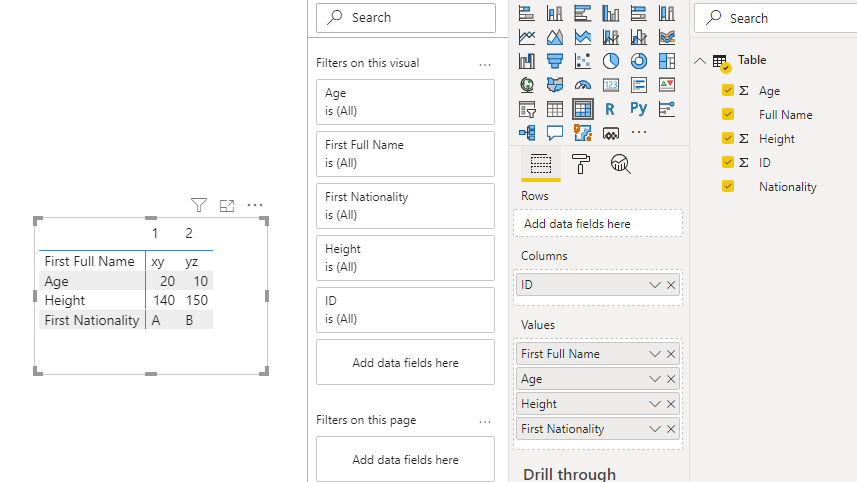This screenshot has height=482, width=857.
Task: Select the Decomposition tree visualization
Action: (x=527, y=133)
